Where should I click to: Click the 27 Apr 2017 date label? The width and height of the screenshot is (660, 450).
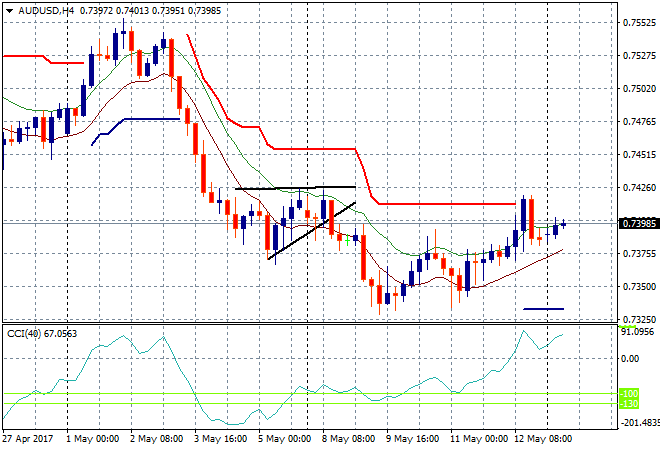tap(27, 439)
